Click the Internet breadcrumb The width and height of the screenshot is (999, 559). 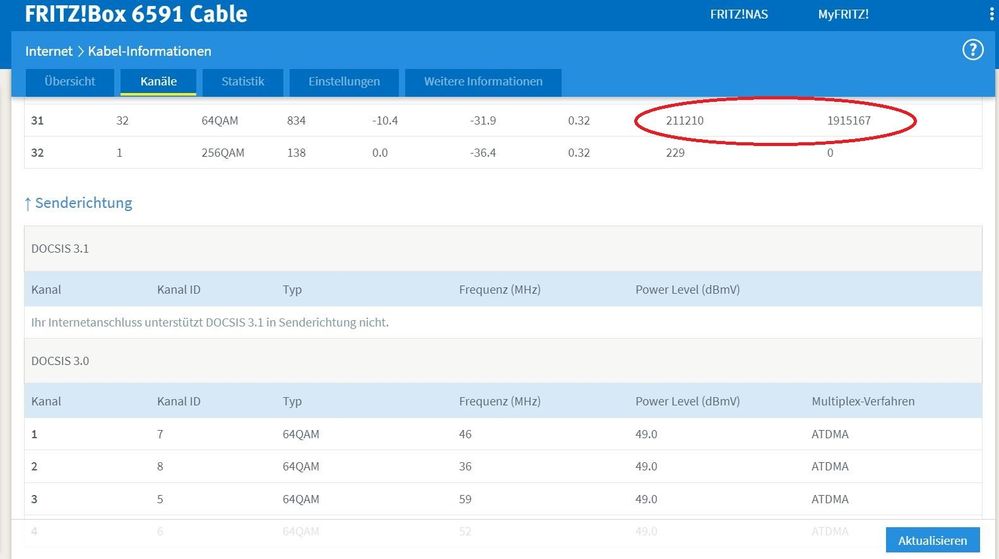click(49, 51)
